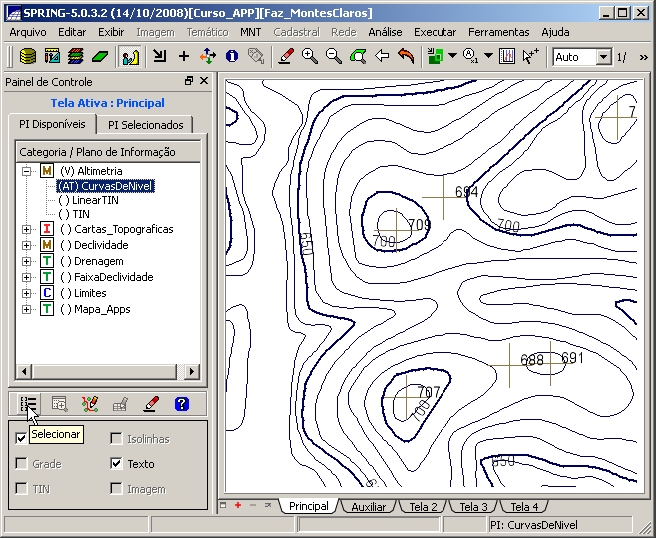
Task: Open the vector edit tool with pencil
Action: pyautogui.click(x=286, y=57)
